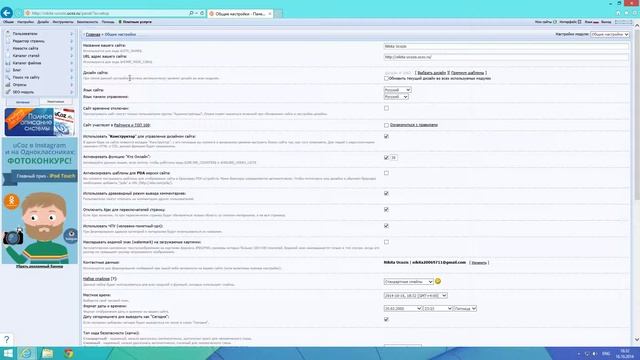Click the Выход link in top bar

(x=606, y=22)
